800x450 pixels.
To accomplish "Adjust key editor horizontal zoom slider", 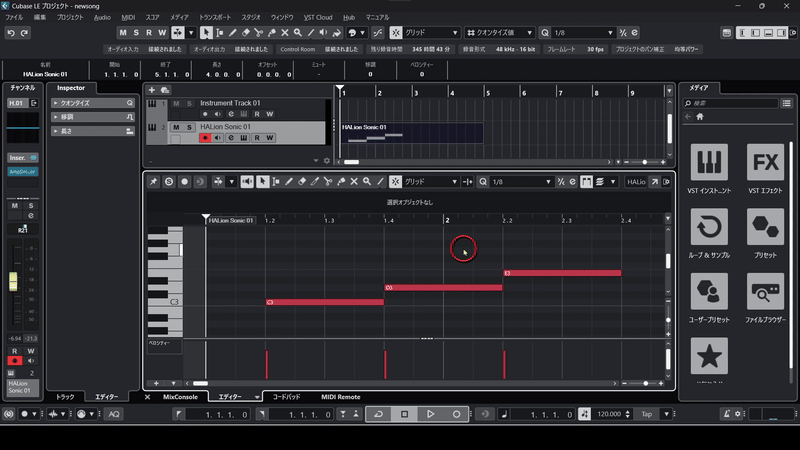I will click(x=645, y=383).
